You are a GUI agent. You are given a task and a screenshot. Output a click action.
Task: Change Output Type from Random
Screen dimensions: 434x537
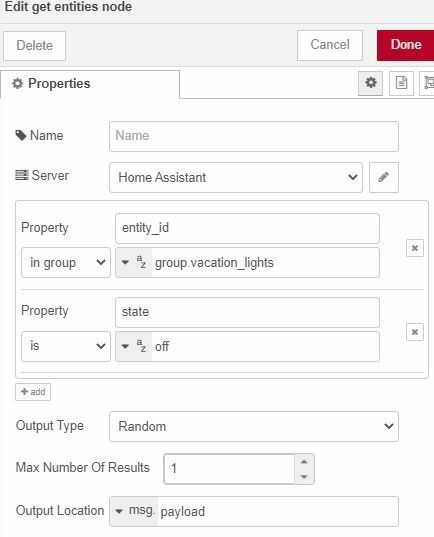(254, 426)
